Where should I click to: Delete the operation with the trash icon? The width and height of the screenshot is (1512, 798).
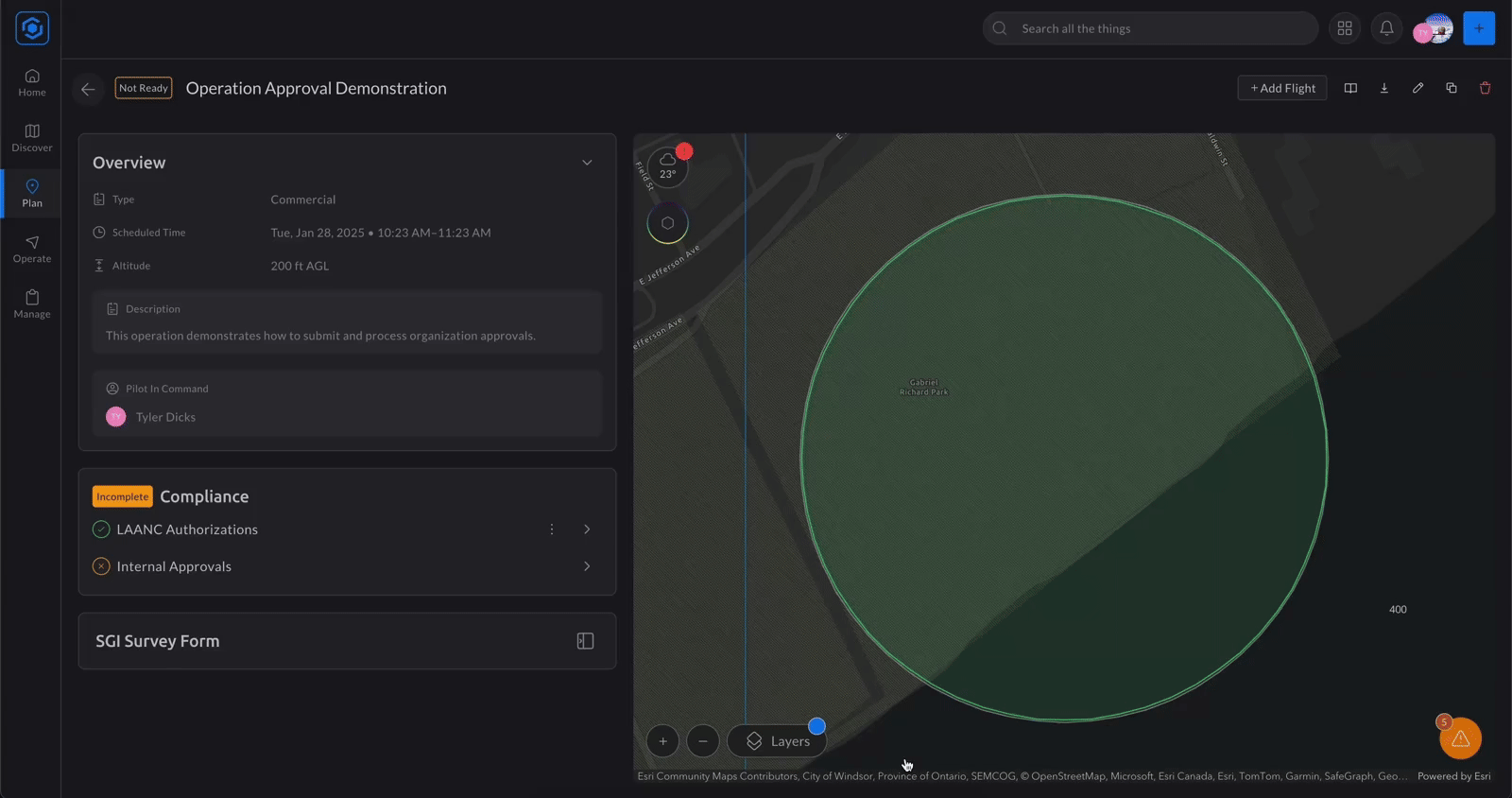[1485, 88]
